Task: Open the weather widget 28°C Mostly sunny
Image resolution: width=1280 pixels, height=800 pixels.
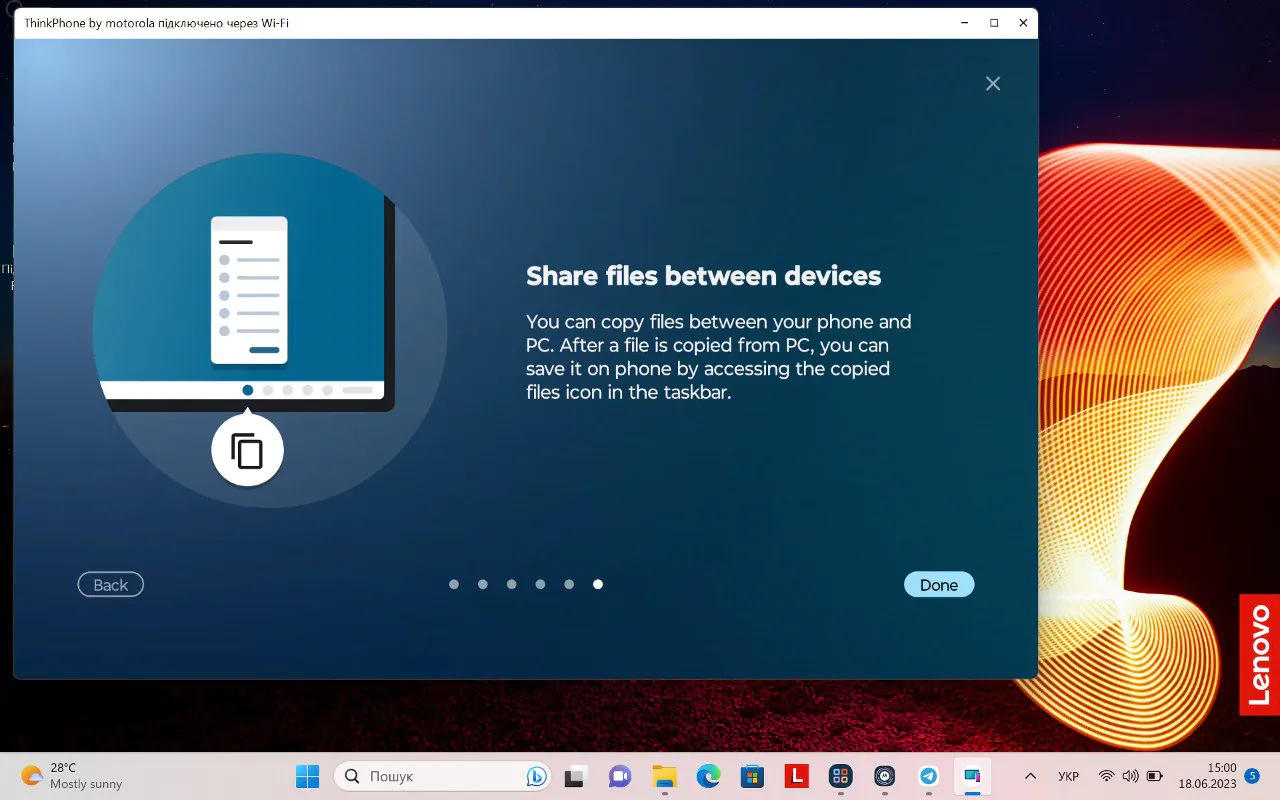Action: (72, 776)
